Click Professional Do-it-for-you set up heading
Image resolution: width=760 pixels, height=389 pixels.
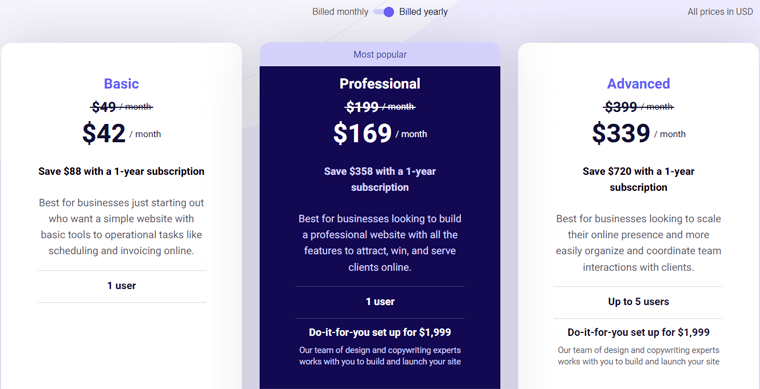[380, 332]
